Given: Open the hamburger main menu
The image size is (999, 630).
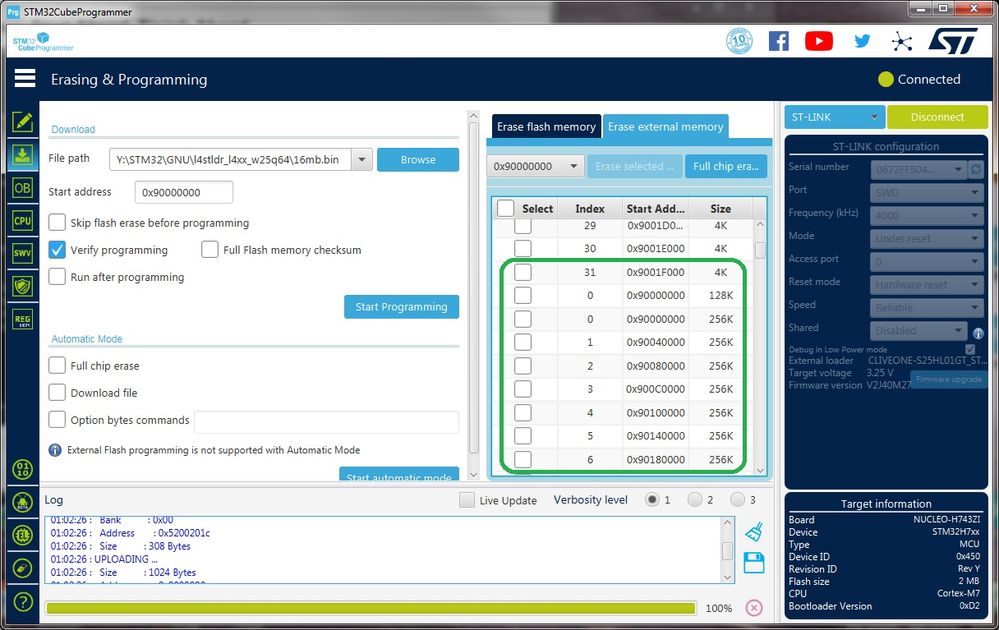Looking at the screenshot, I should pyautogui.click(x=25, y=78).
